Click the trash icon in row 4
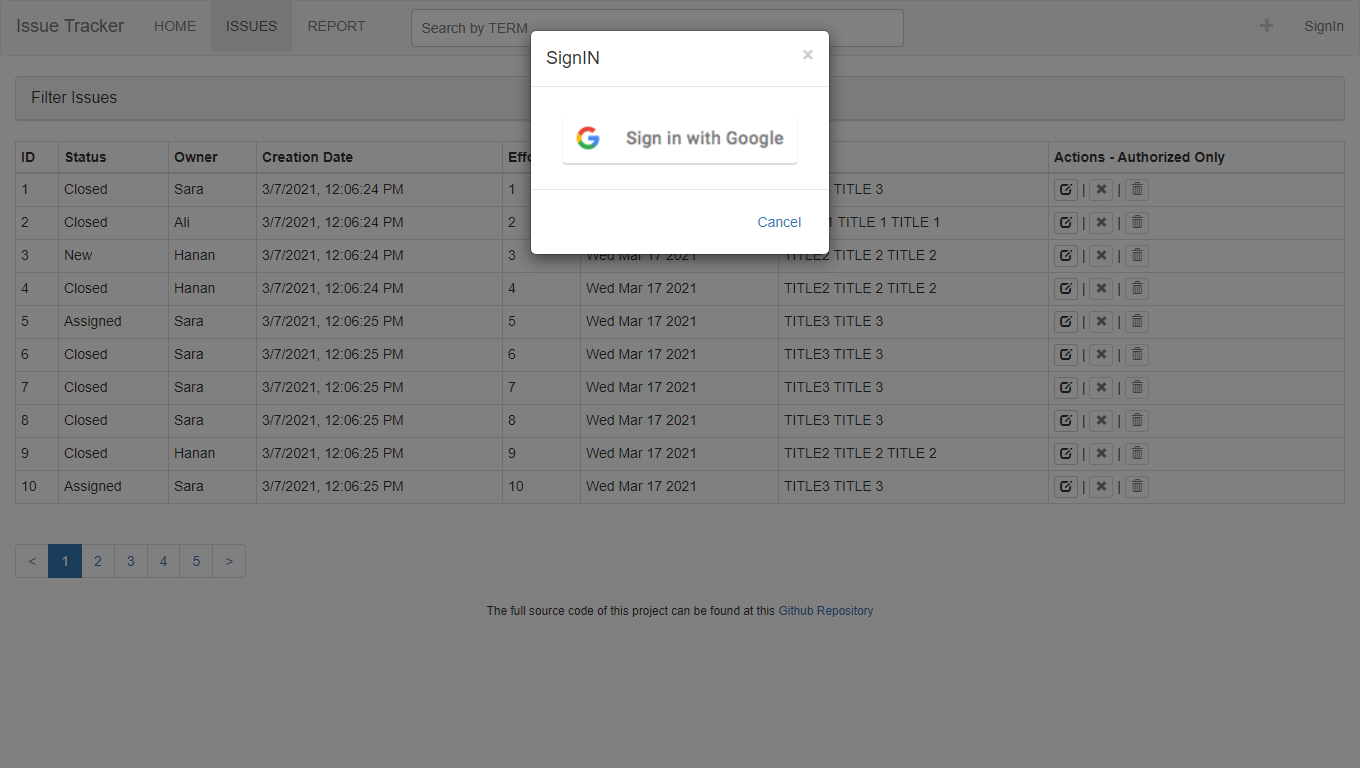 pyautogui.click(x=1137, y=288)
